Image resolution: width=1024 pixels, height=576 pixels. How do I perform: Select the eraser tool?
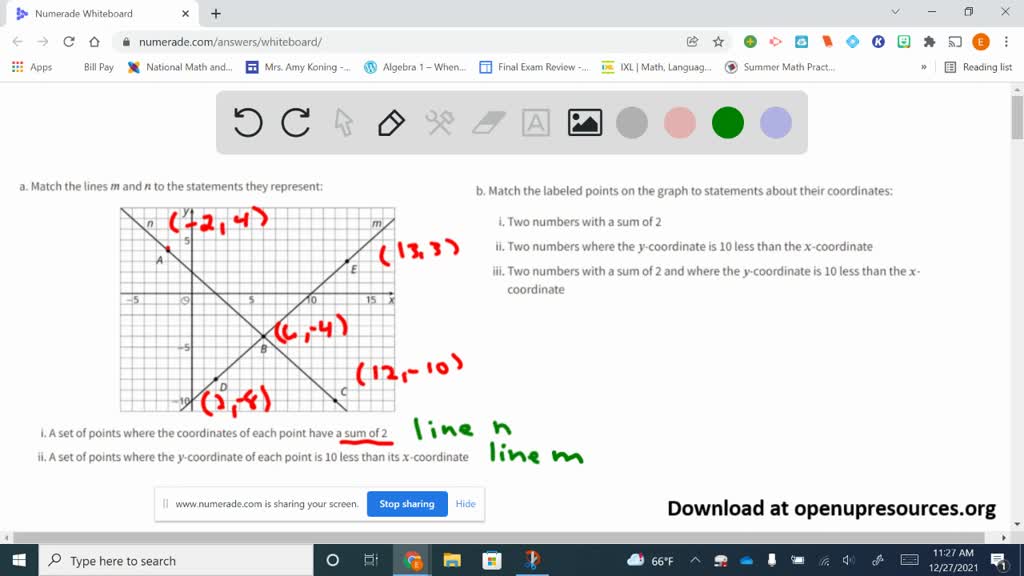click(489, 122)
